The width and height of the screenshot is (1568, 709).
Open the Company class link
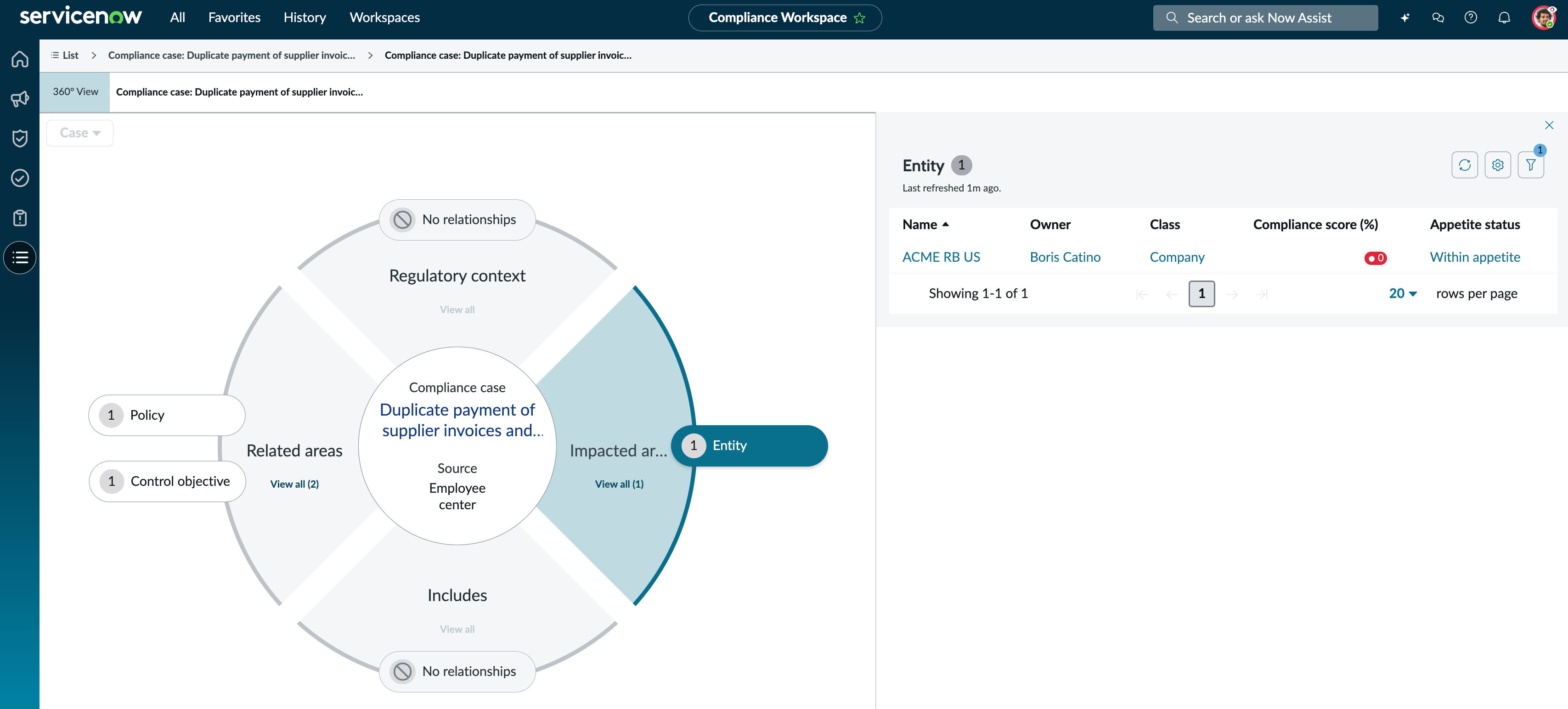click(1177, 258)
